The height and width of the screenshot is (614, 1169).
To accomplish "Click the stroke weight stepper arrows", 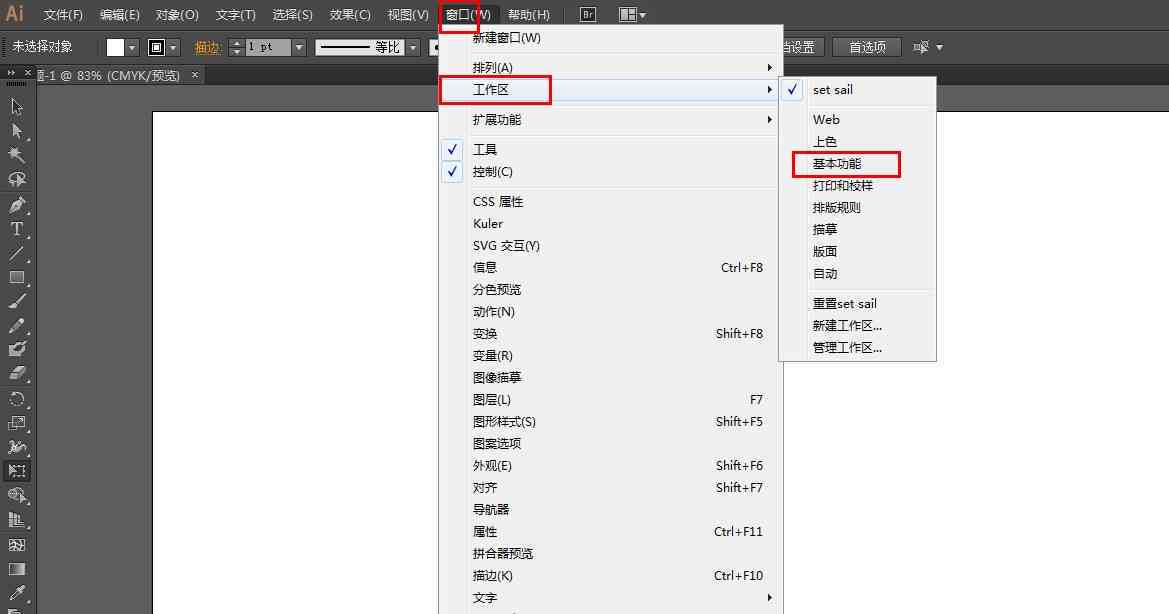I will point(236,48).
